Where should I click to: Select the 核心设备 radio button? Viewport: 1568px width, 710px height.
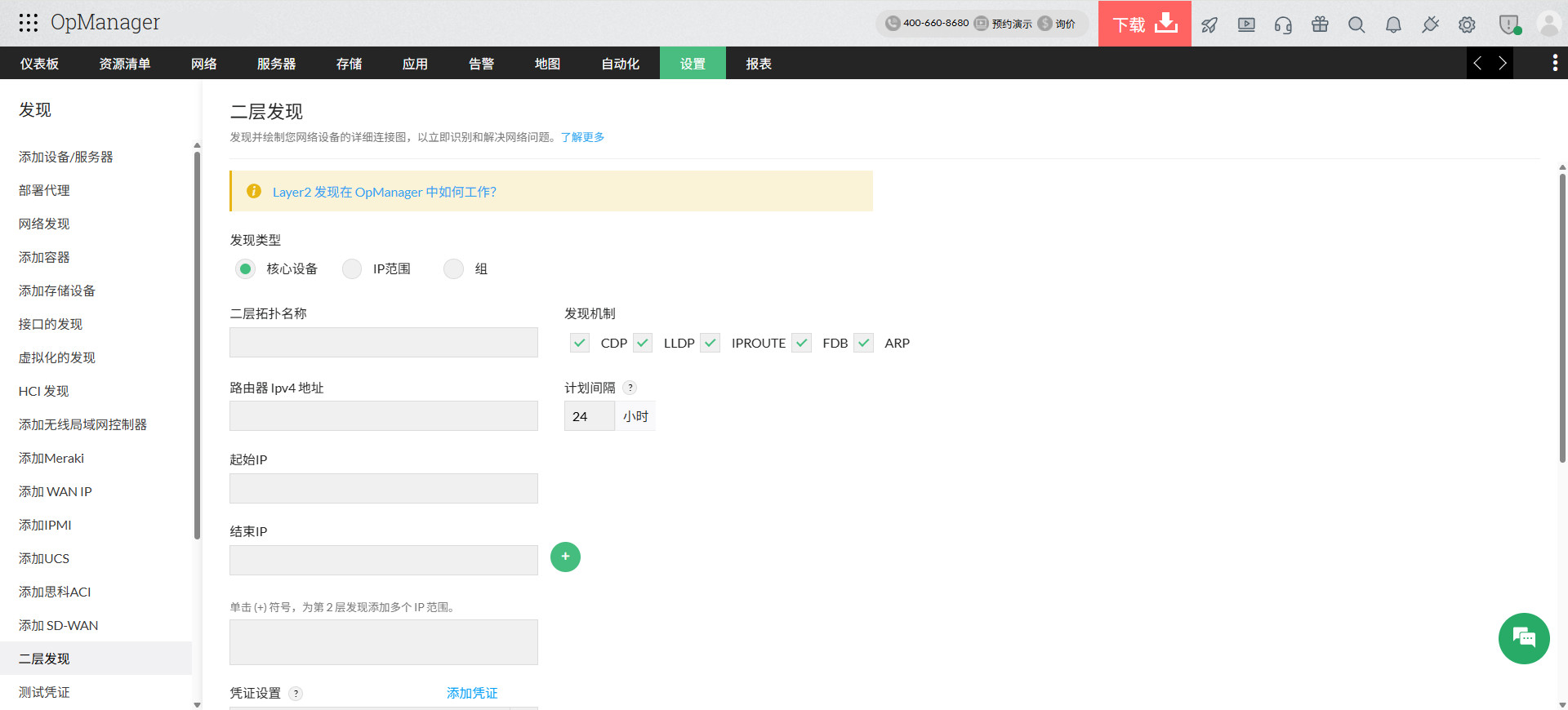pyautogui.click(x=245, y=268)
